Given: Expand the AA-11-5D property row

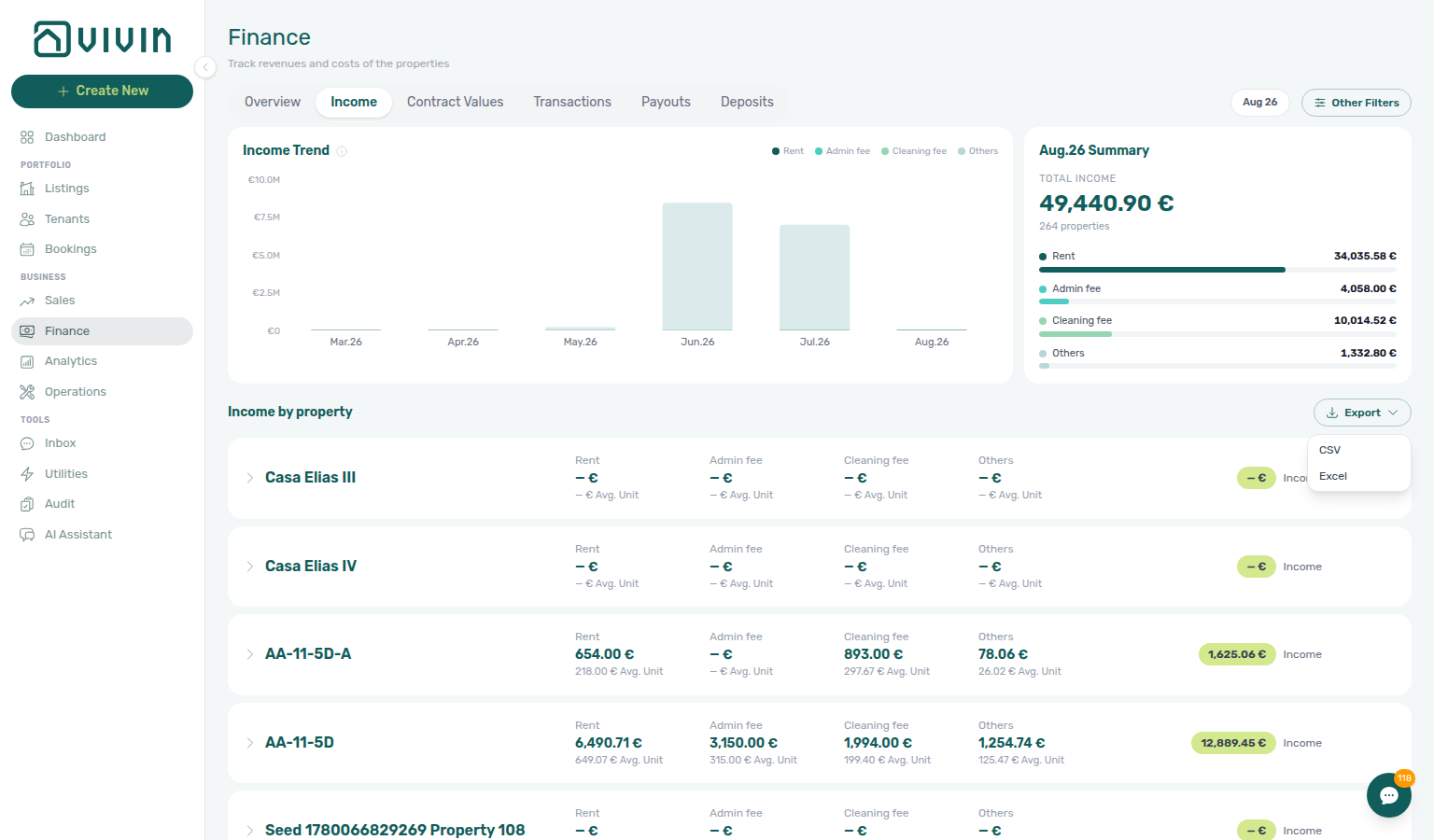Looking at the screenshot, I should (250, 743).
